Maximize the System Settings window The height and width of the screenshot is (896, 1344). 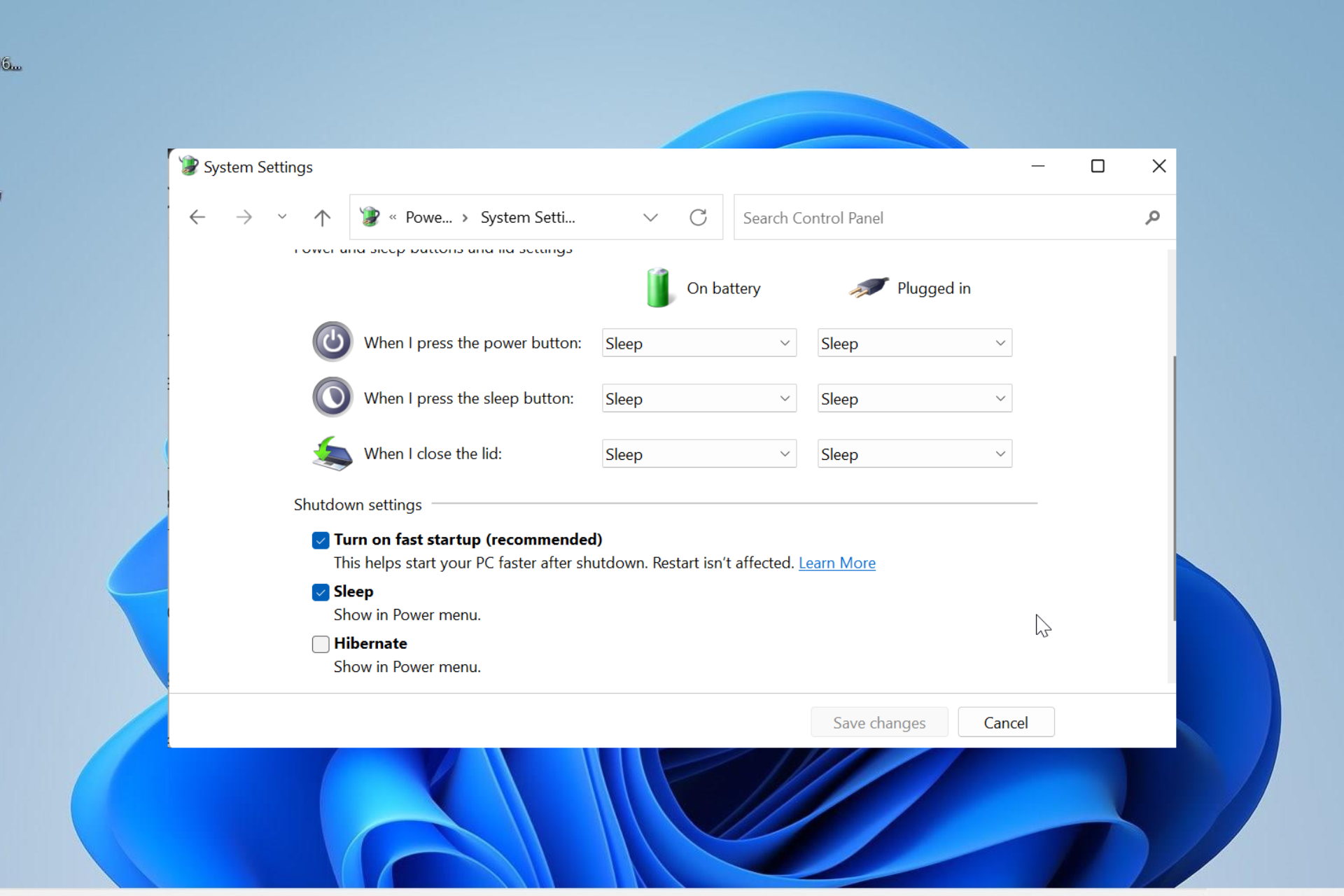click(x=1098, y=166)
